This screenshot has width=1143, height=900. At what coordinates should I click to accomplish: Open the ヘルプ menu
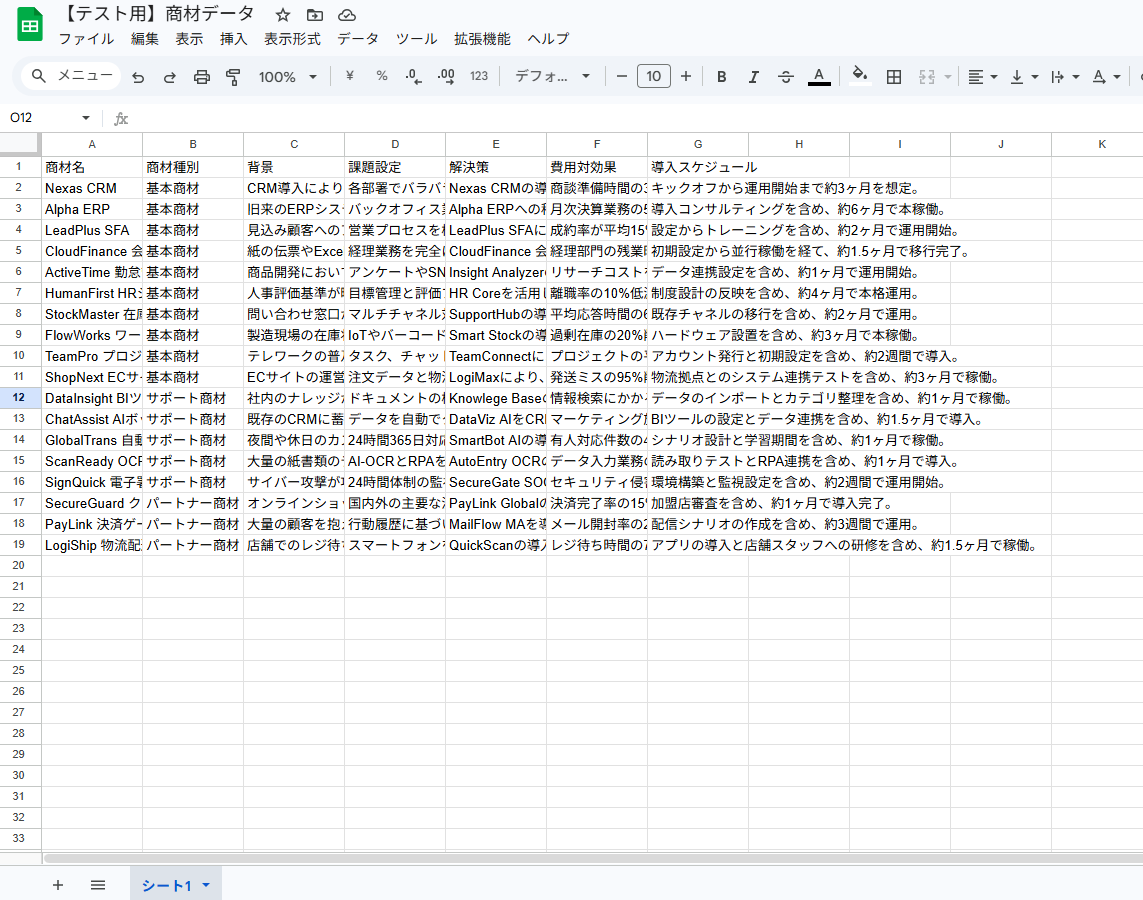tap(547, 39)
